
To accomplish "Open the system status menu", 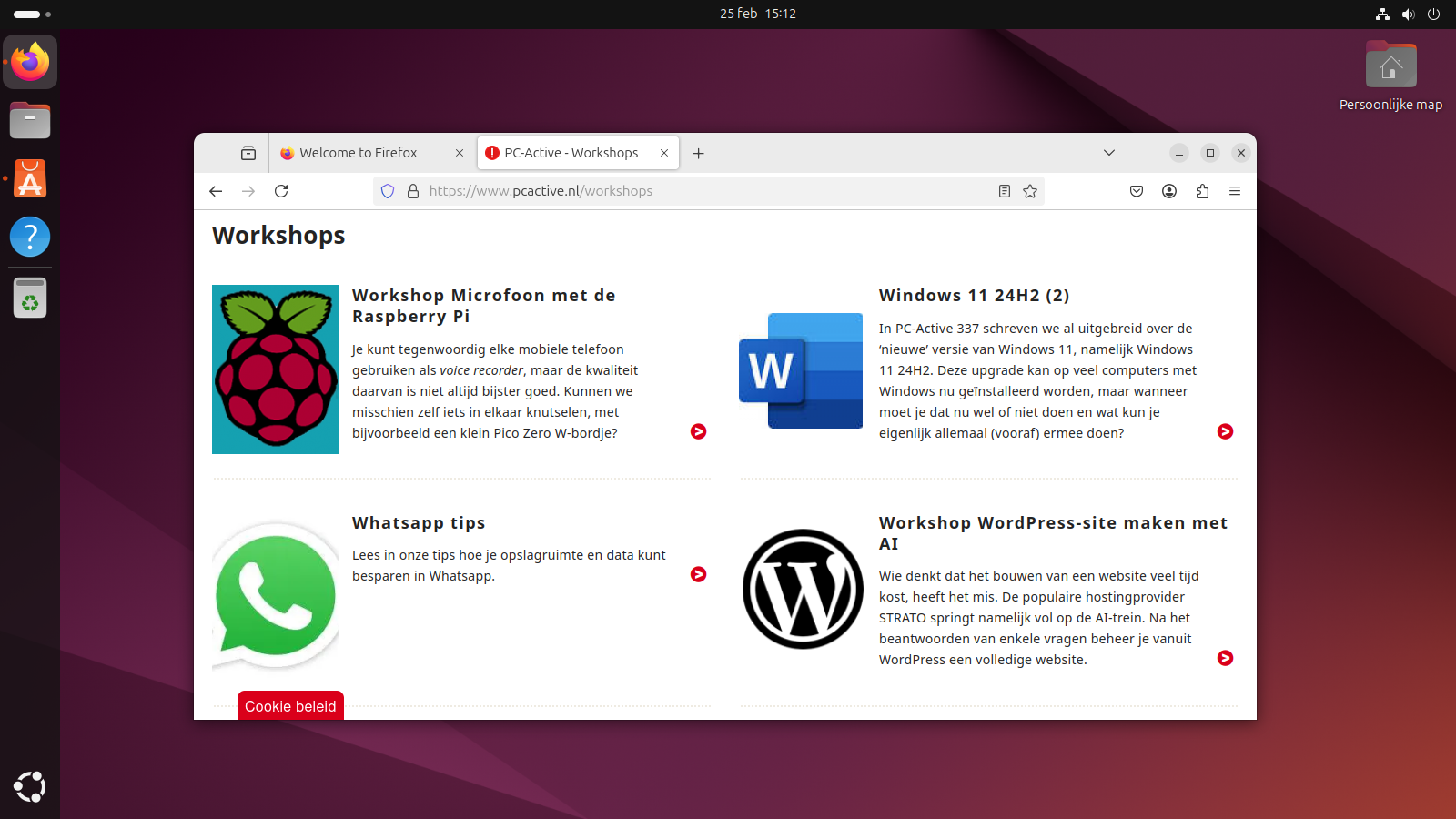I will click(x=1408, y=14).
